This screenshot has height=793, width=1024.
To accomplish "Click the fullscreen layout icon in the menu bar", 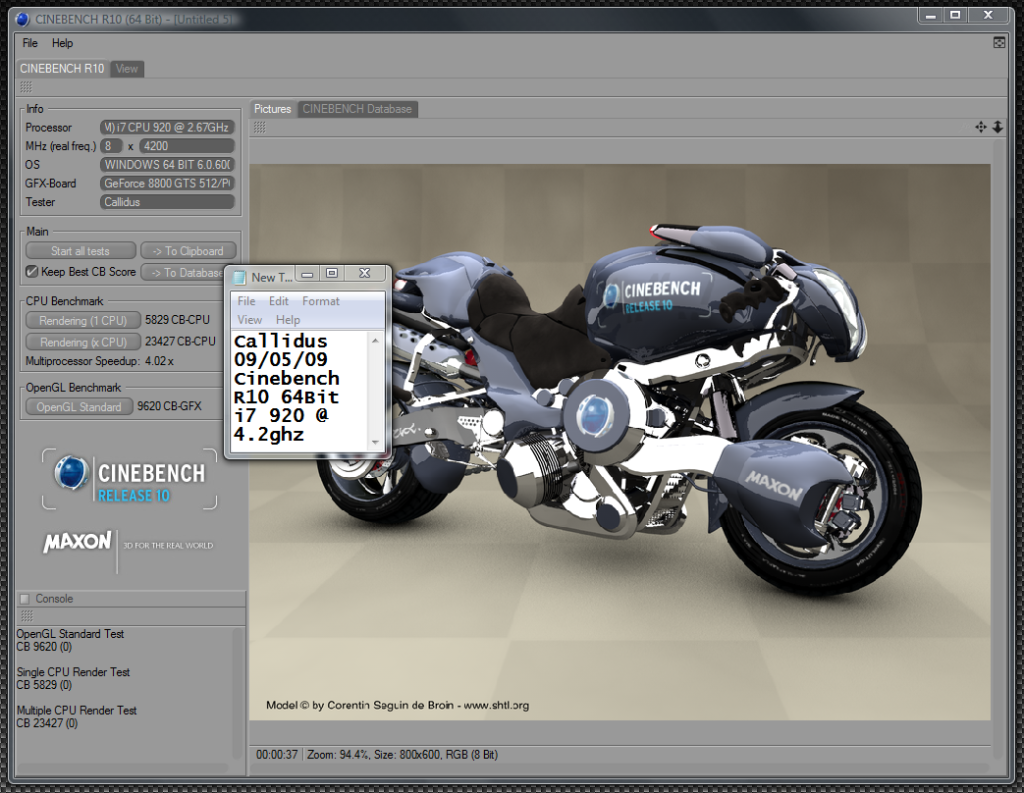I will [999, 43].
